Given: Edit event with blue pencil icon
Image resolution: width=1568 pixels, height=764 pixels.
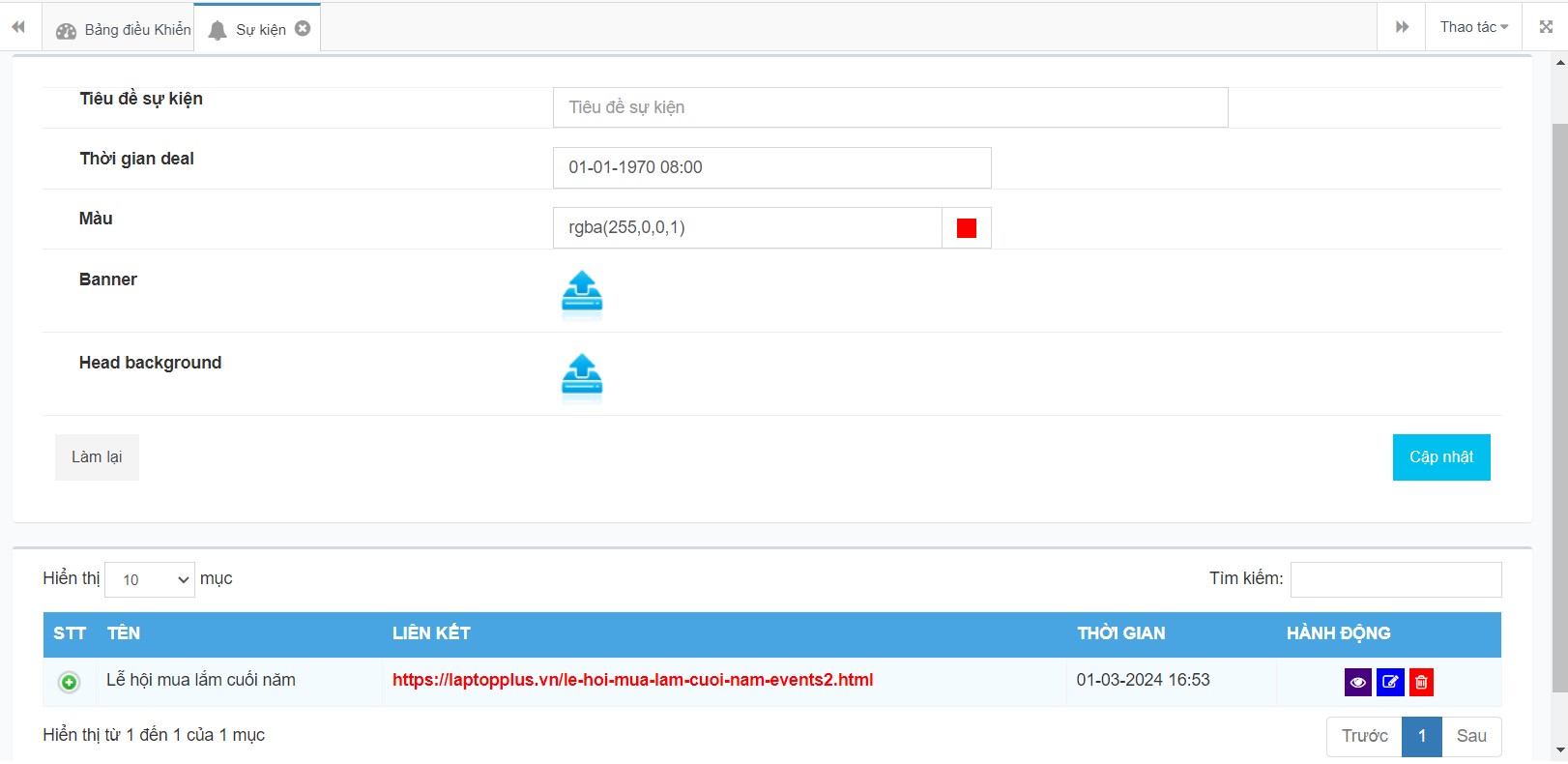Looking at the screenshot, I should click(1390, 682).
